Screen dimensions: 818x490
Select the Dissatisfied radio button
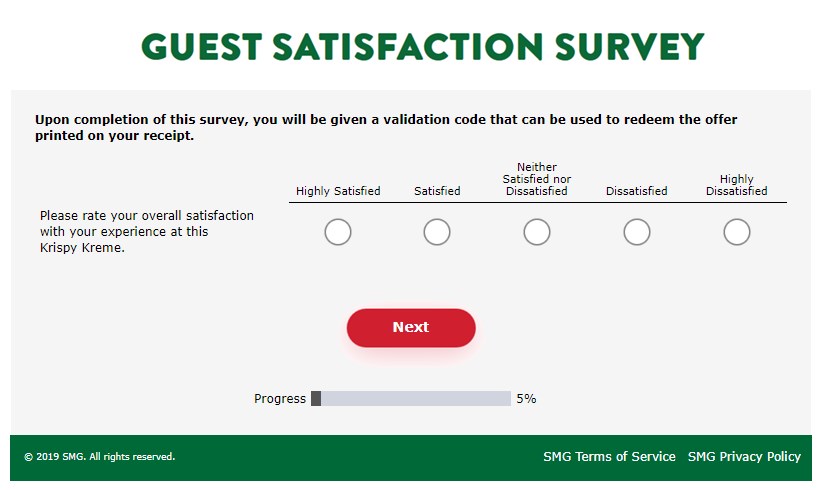coord(636,232)
